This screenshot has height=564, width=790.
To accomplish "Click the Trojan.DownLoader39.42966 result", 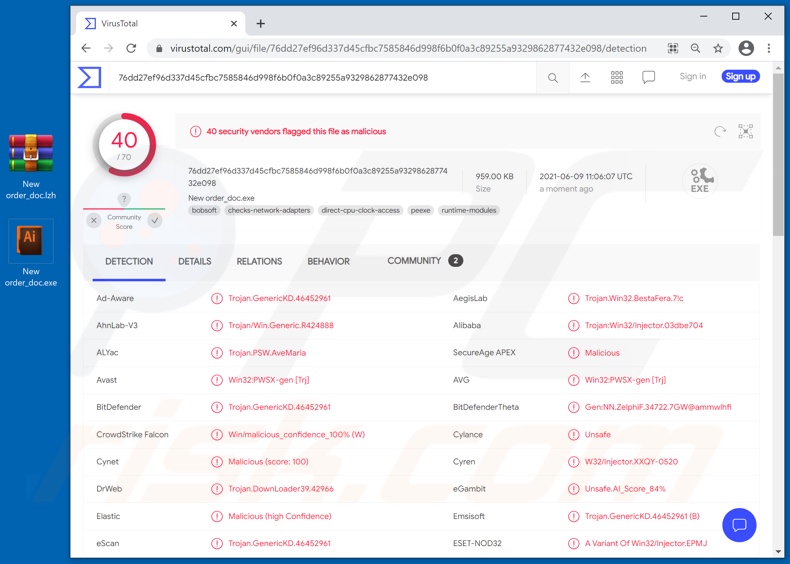I will pyautogui.click(x=281, y=489).
